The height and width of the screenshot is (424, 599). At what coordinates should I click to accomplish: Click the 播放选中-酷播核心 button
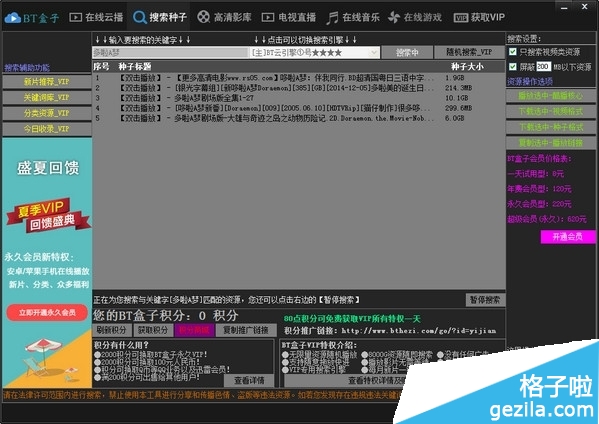550,95
